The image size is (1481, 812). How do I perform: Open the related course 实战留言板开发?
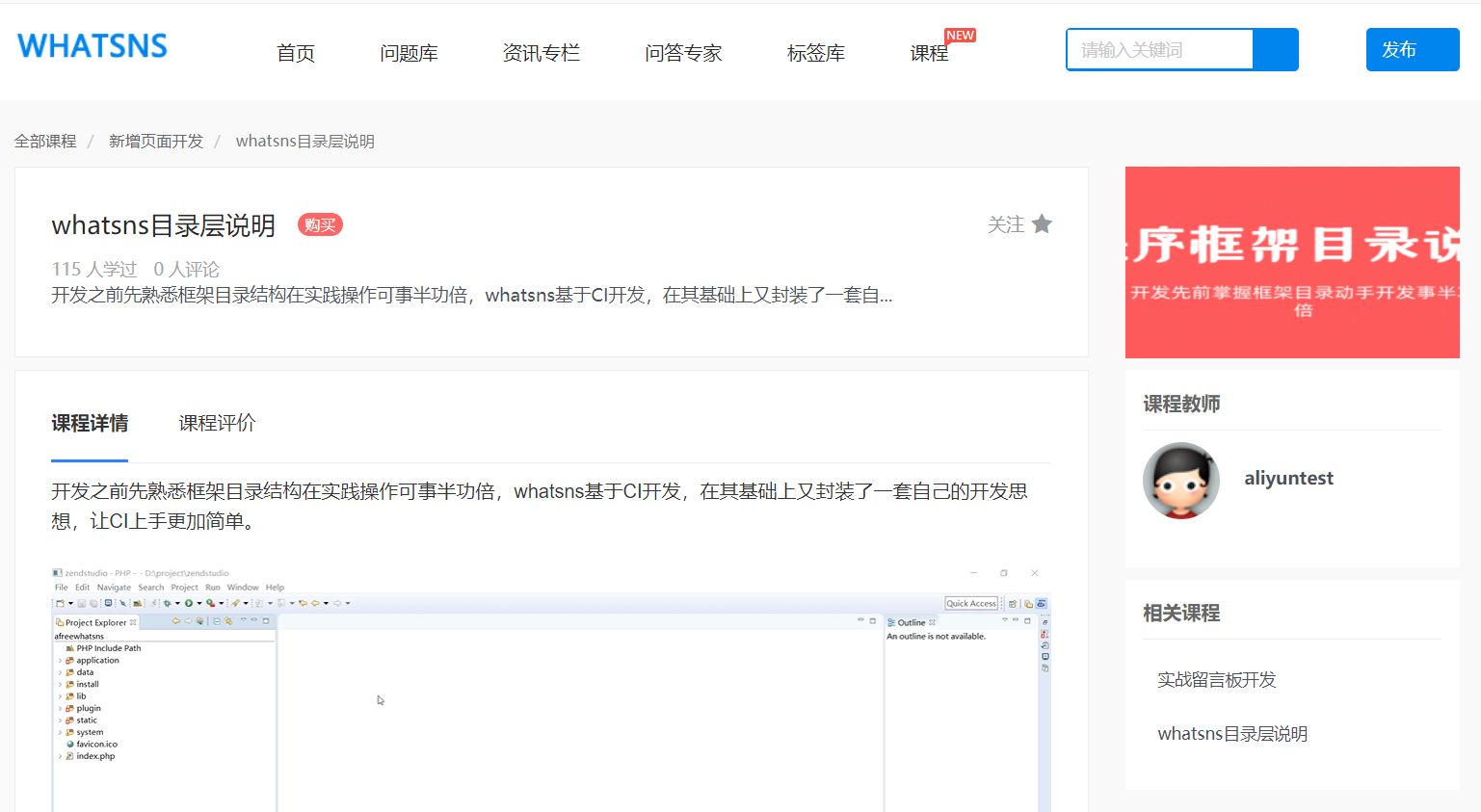point(1216,680)
